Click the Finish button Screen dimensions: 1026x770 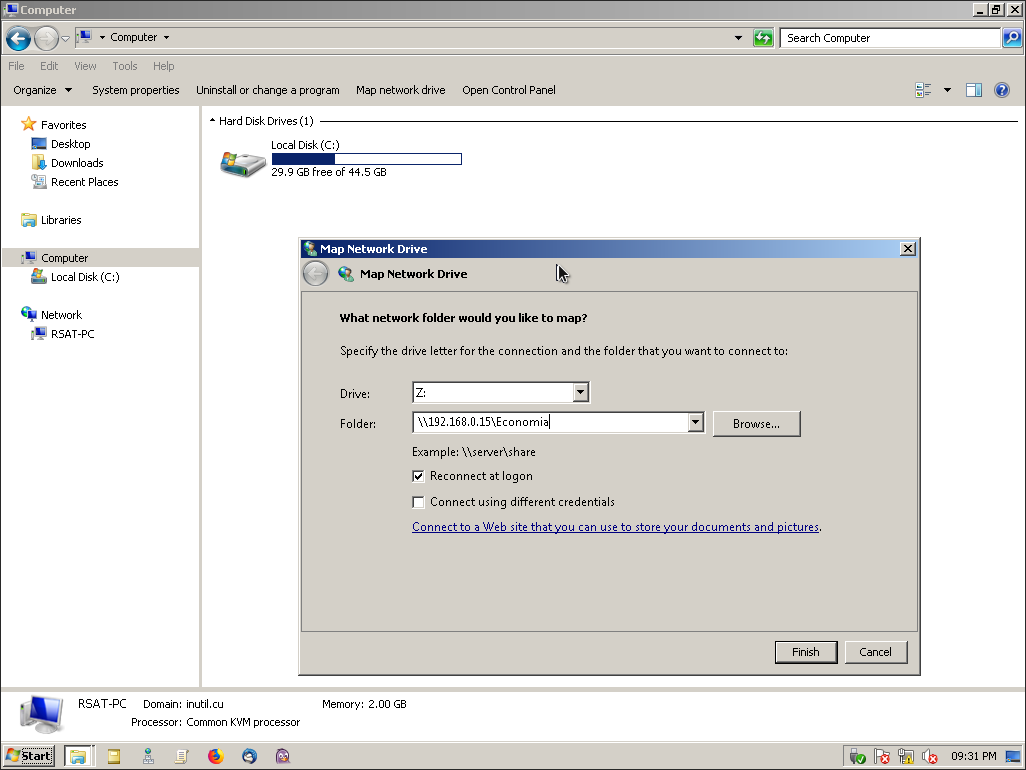805,652
